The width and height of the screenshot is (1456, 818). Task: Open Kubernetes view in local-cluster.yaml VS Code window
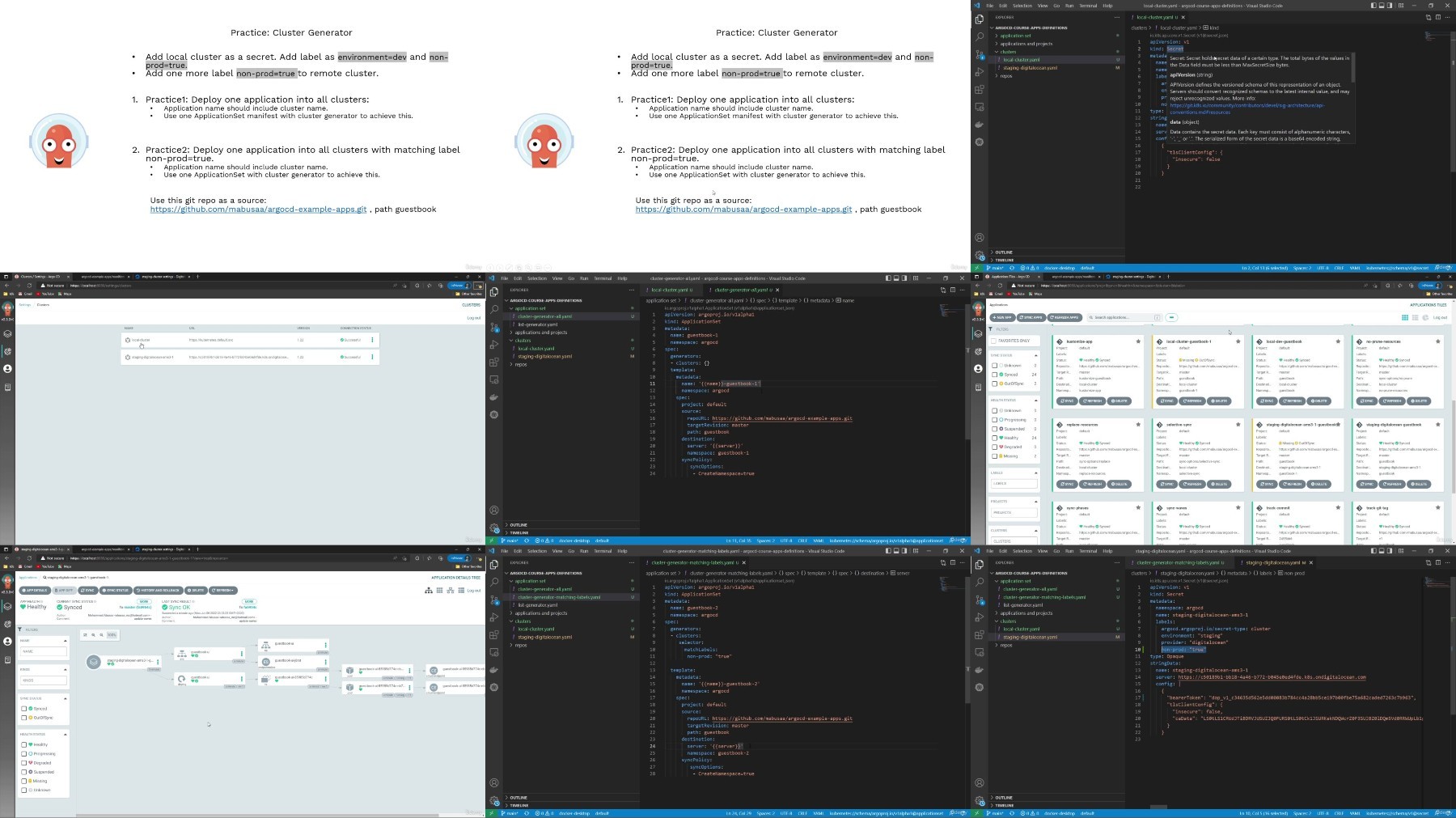(980, 142)
